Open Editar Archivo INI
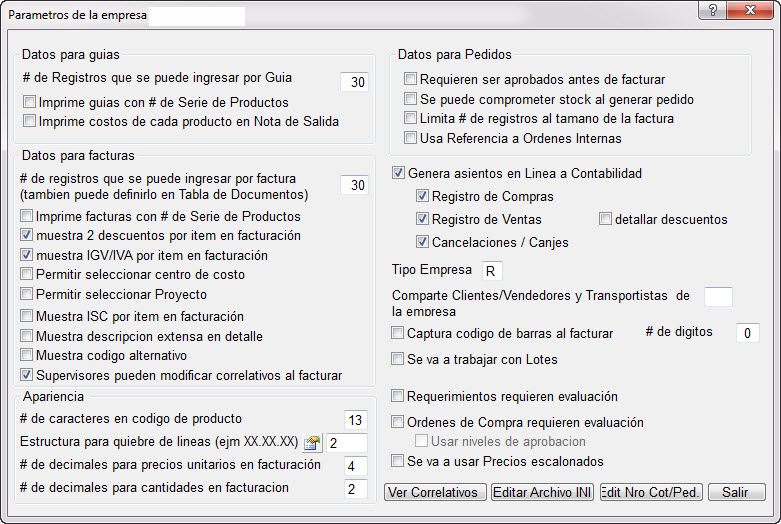The image size is (781, 524). [542, 492]
